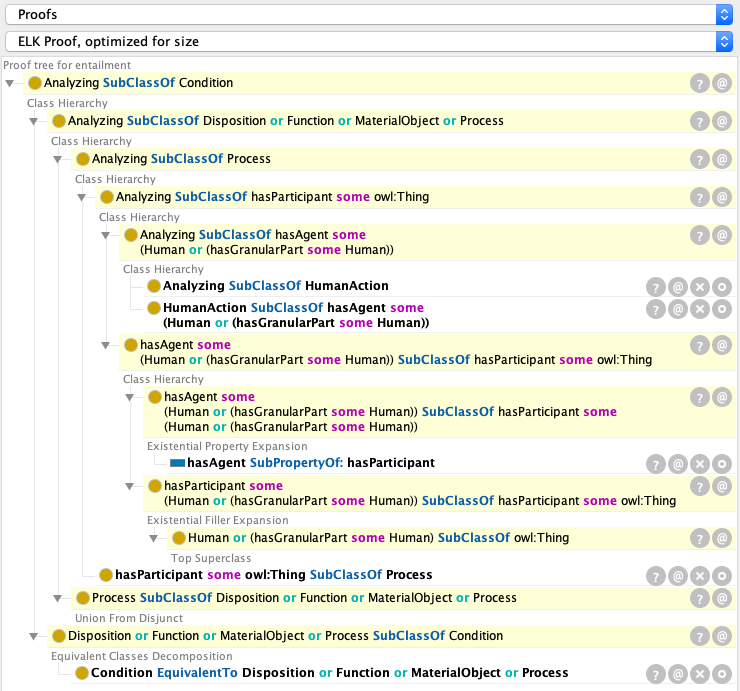The image size is (740, 691).
Task: Click remove (x) icon on 'Condition EquivalentTo' row
Action: 700,674
